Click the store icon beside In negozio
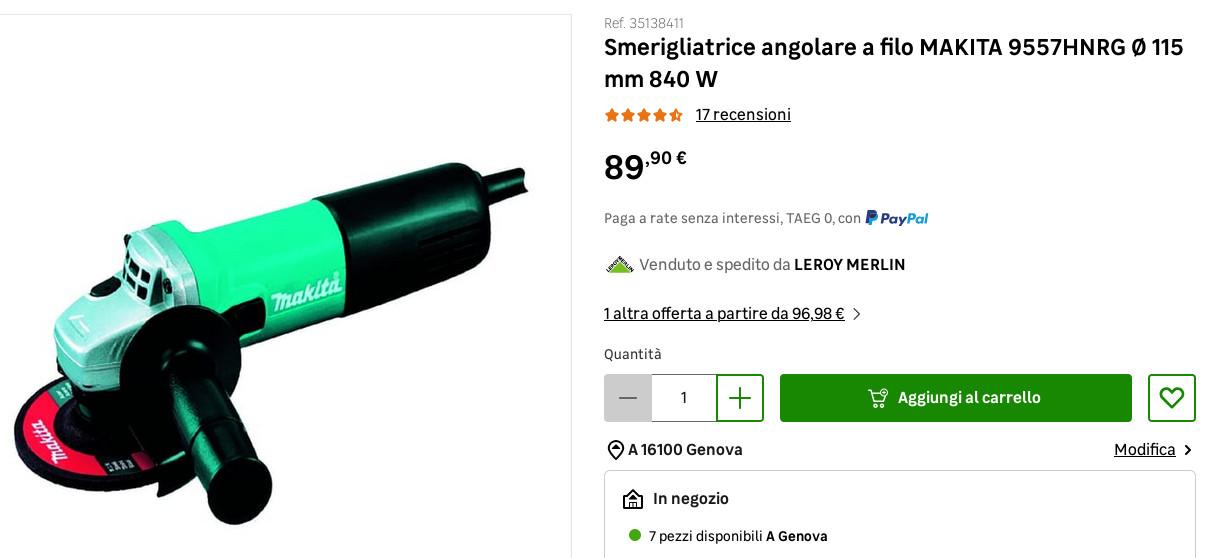This screenshot has width=1208, height=558. click(633, 499)
